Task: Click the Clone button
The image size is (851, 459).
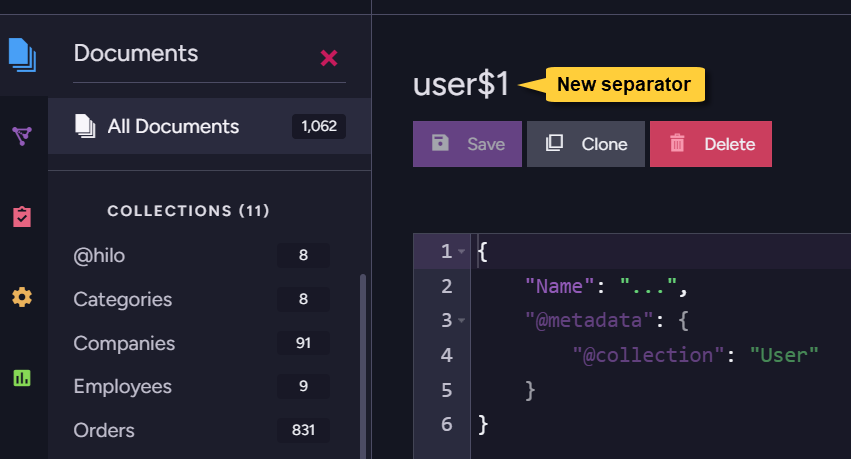Action: pyautogui.click(x=586, y=144)
